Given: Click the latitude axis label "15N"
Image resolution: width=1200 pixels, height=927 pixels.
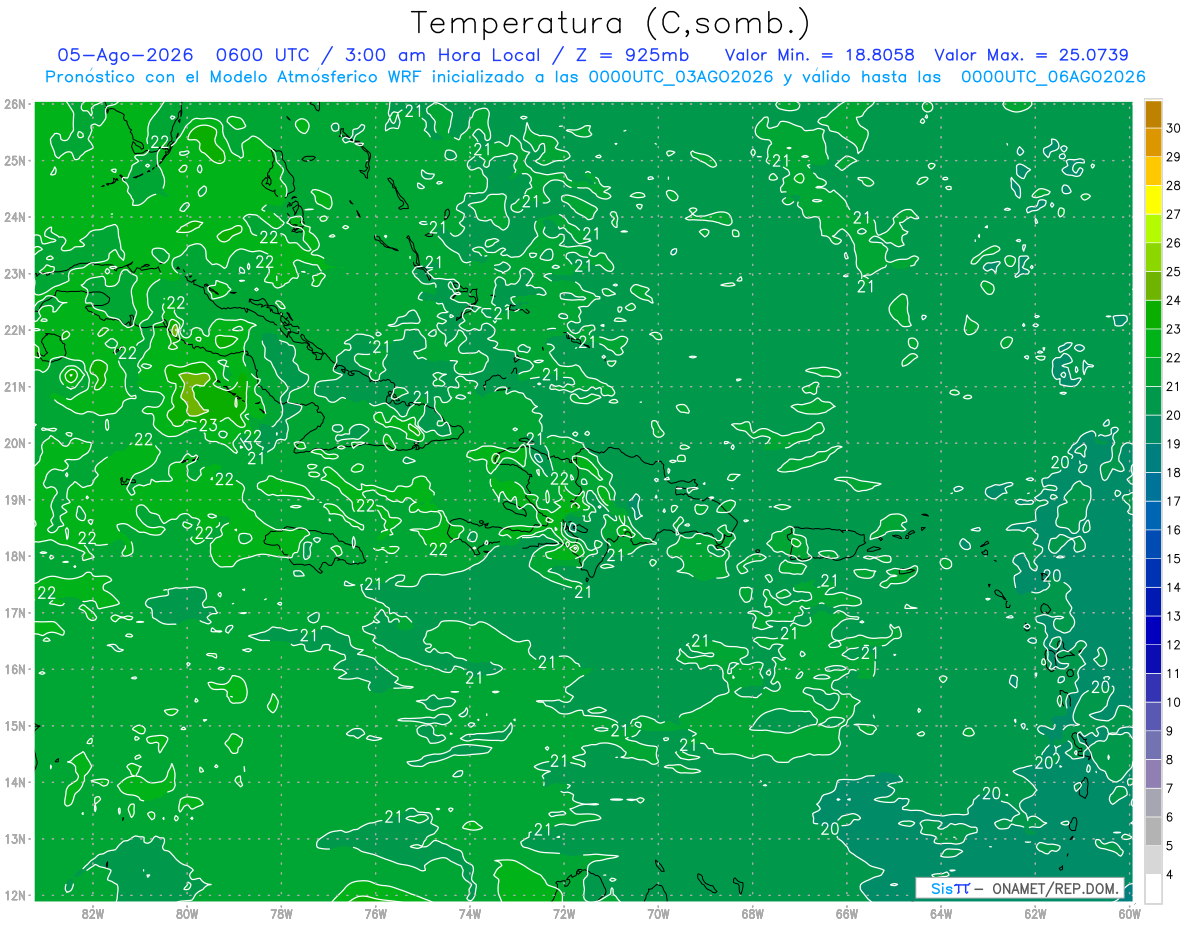Looking at the screenshot, I should click(15, 726).
